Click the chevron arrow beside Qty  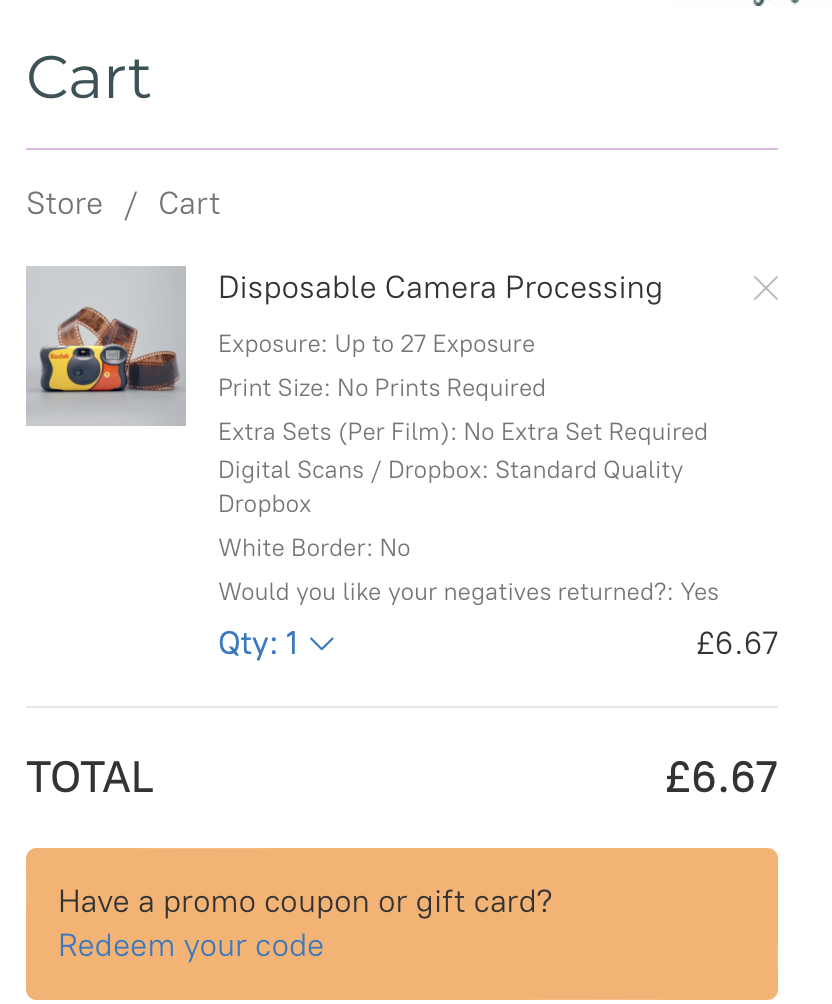(x=321, y=644)
